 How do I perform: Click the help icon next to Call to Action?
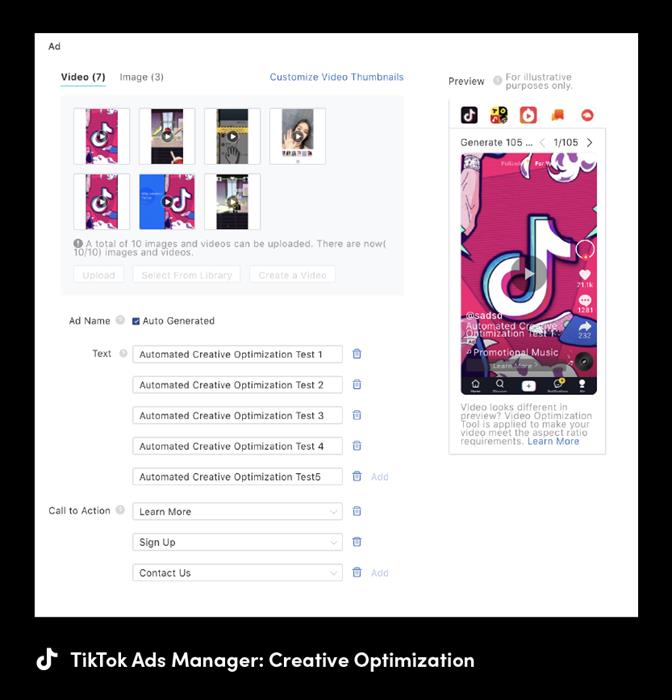click(120, 511)
